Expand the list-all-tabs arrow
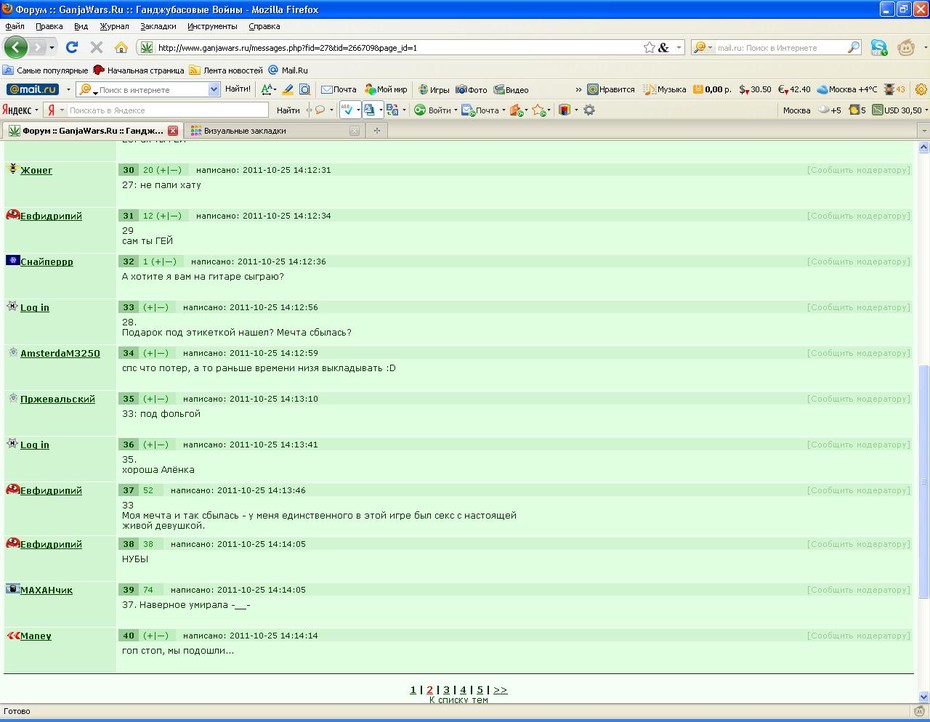Image resolution: width=930 pixels, height=722 pixels. coord(923,131)
